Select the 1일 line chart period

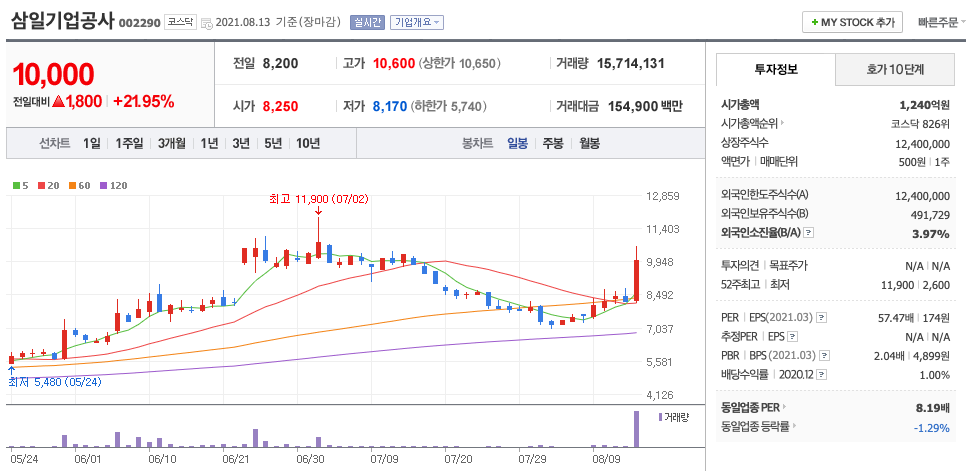pos(92,144)
